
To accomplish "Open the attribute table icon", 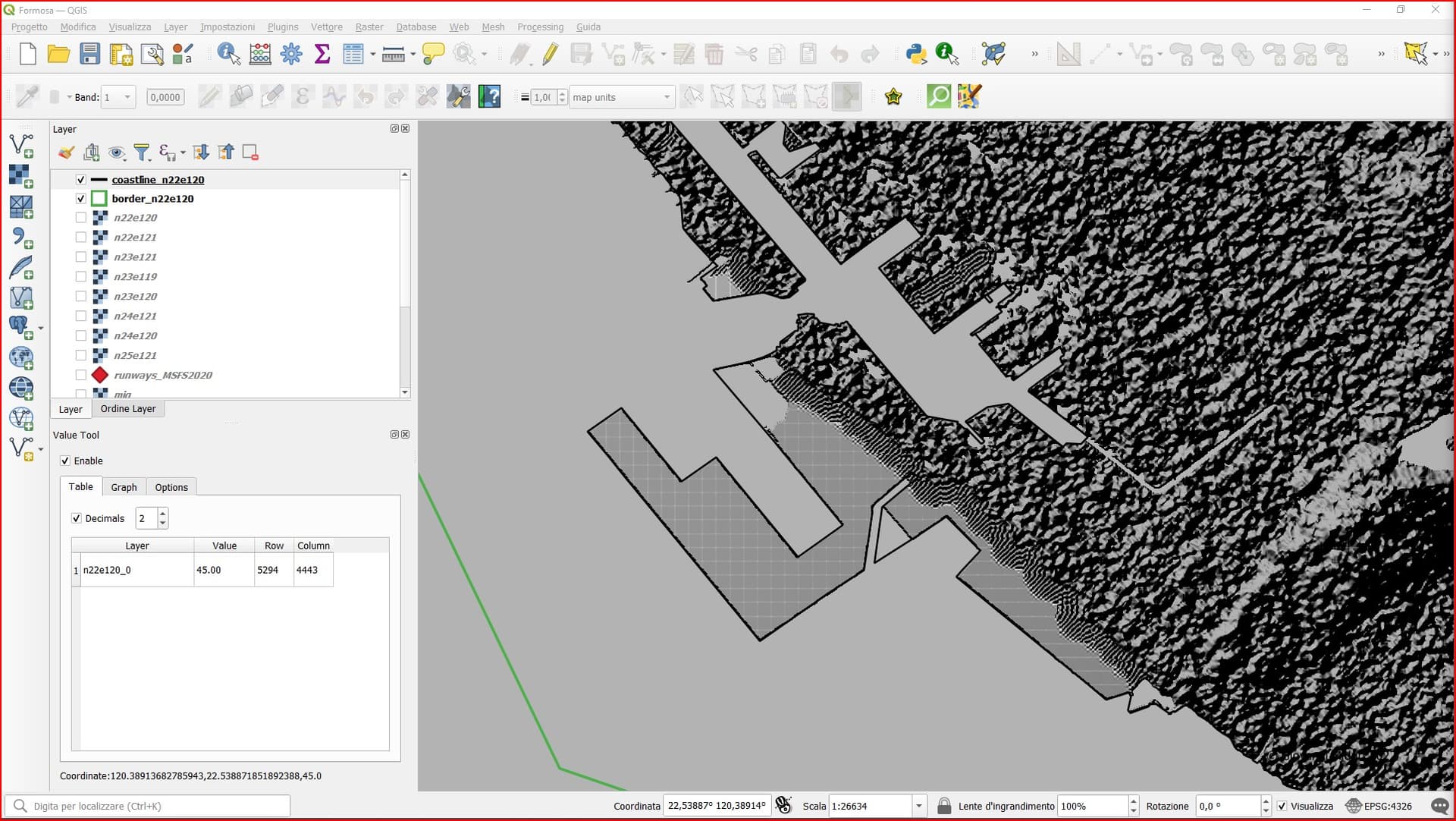I will click(353, 54).
